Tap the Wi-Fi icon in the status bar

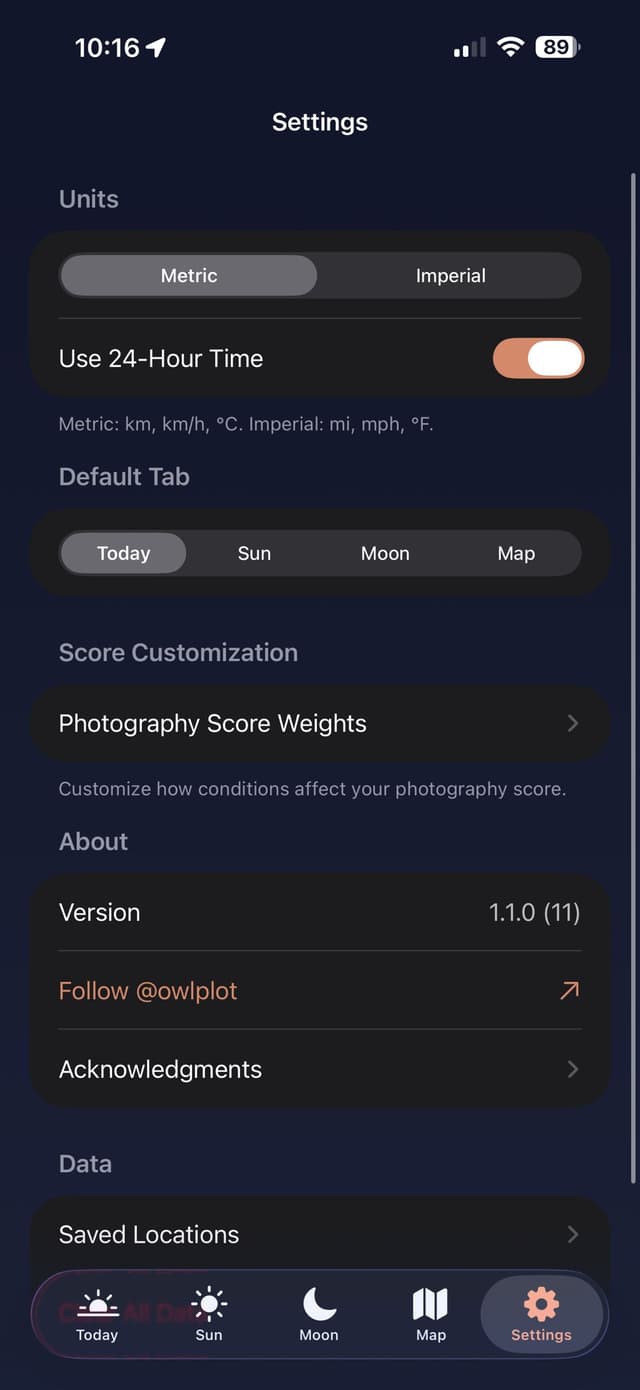point(510,46)
